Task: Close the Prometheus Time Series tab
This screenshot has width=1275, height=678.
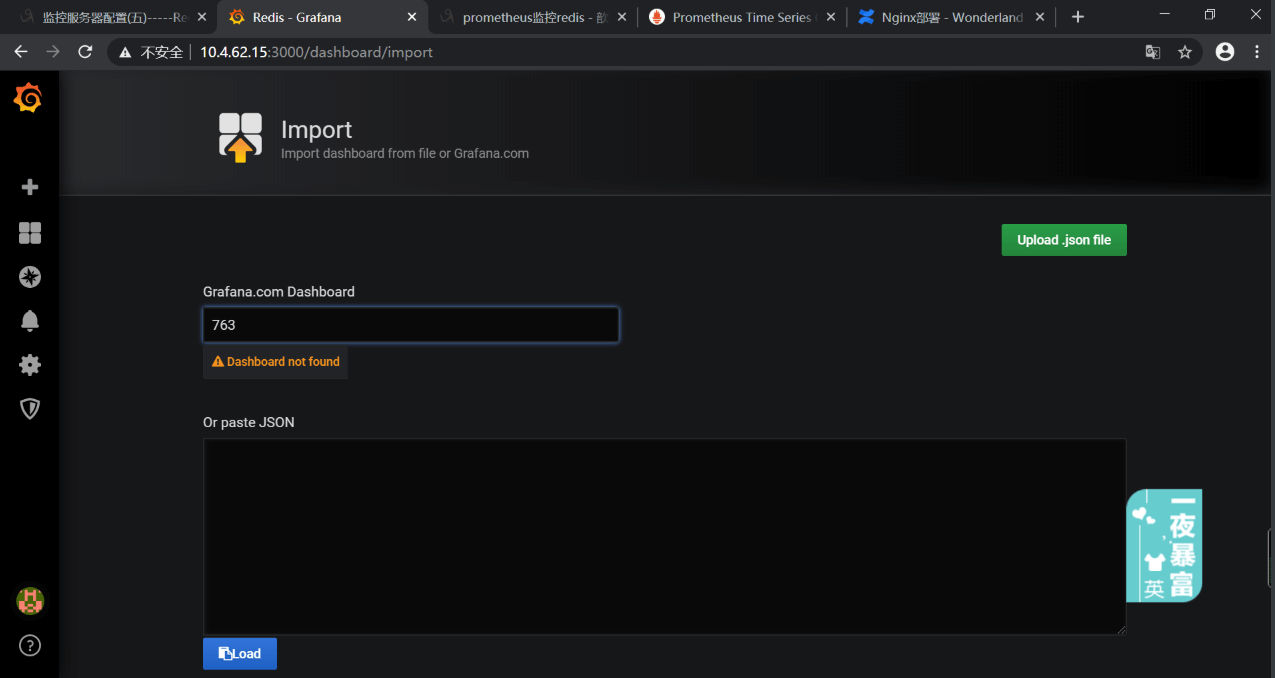Action: tap(831, 17)
